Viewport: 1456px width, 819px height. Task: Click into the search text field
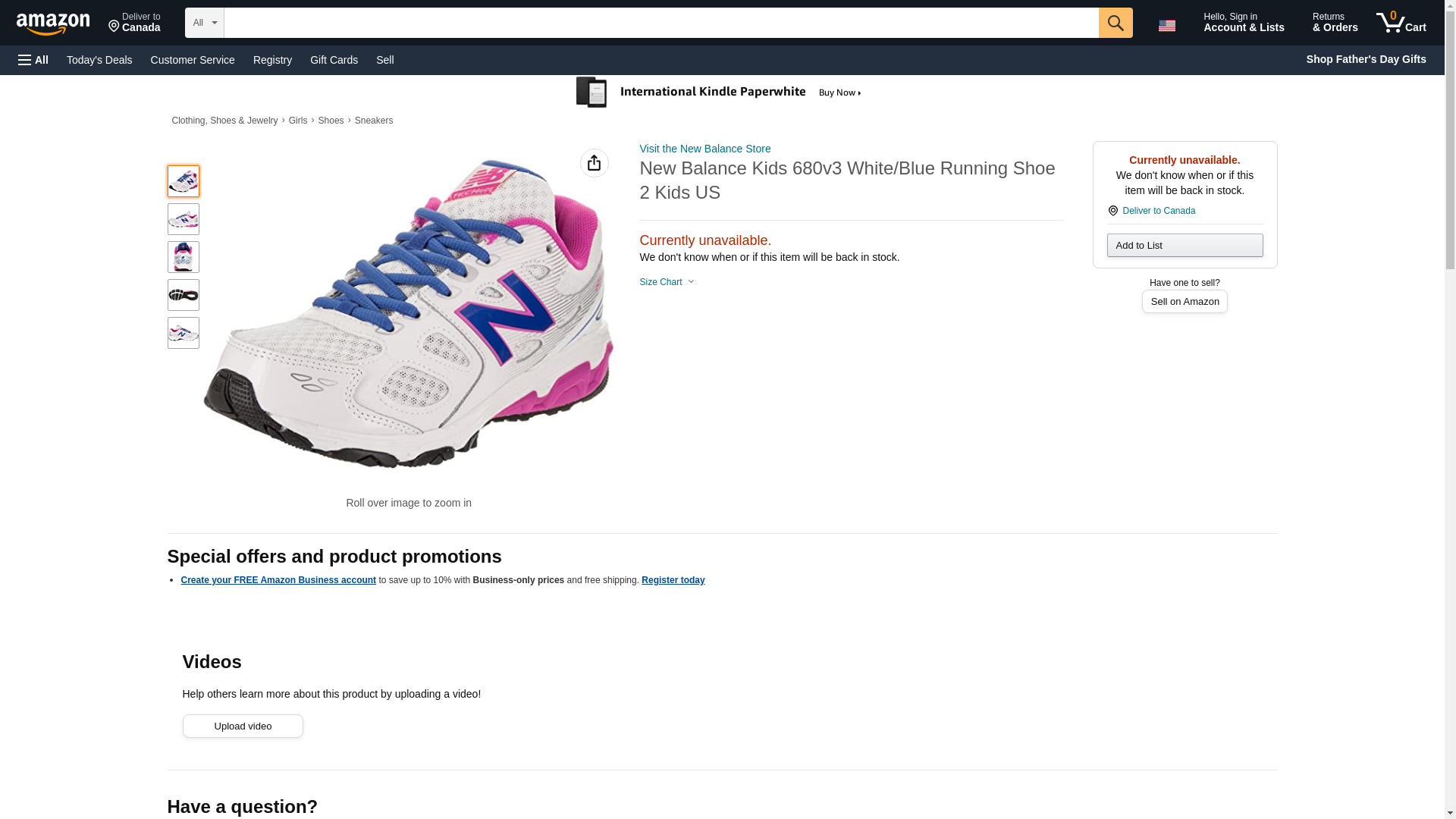(661, 23)
